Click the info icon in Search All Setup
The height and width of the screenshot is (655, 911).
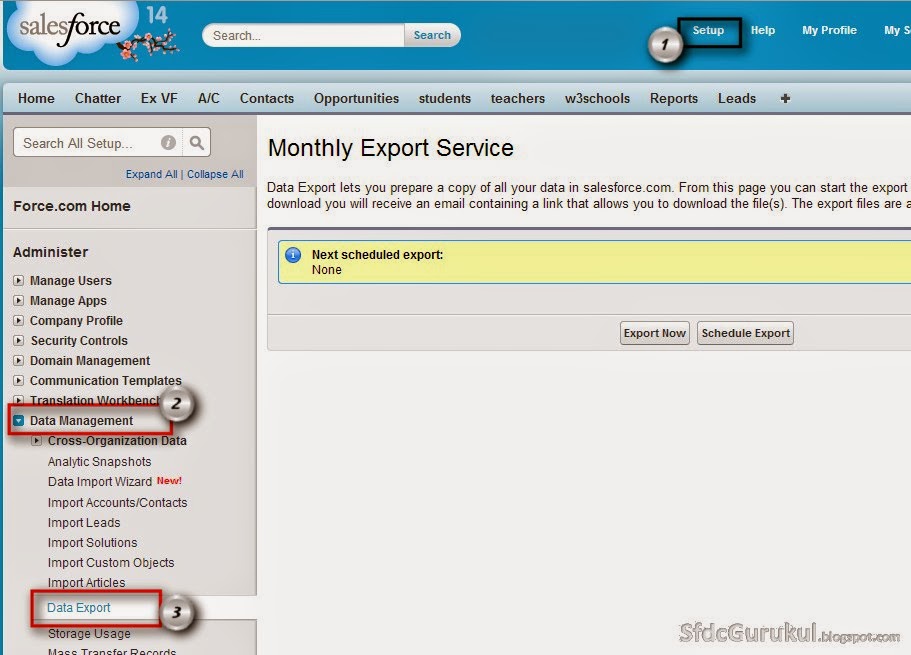[x=168, y=142]
